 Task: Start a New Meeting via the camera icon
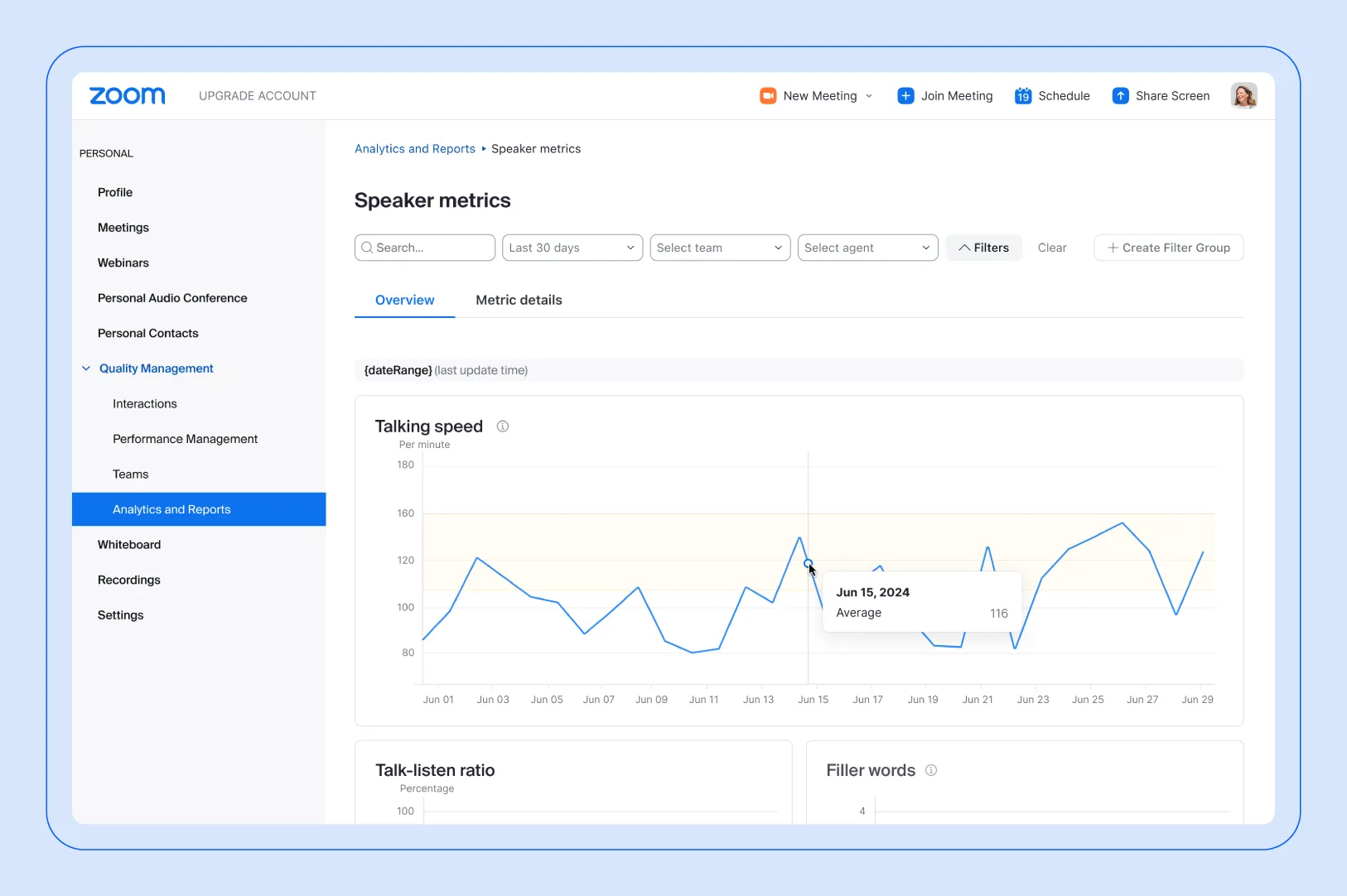coord(769,95)
